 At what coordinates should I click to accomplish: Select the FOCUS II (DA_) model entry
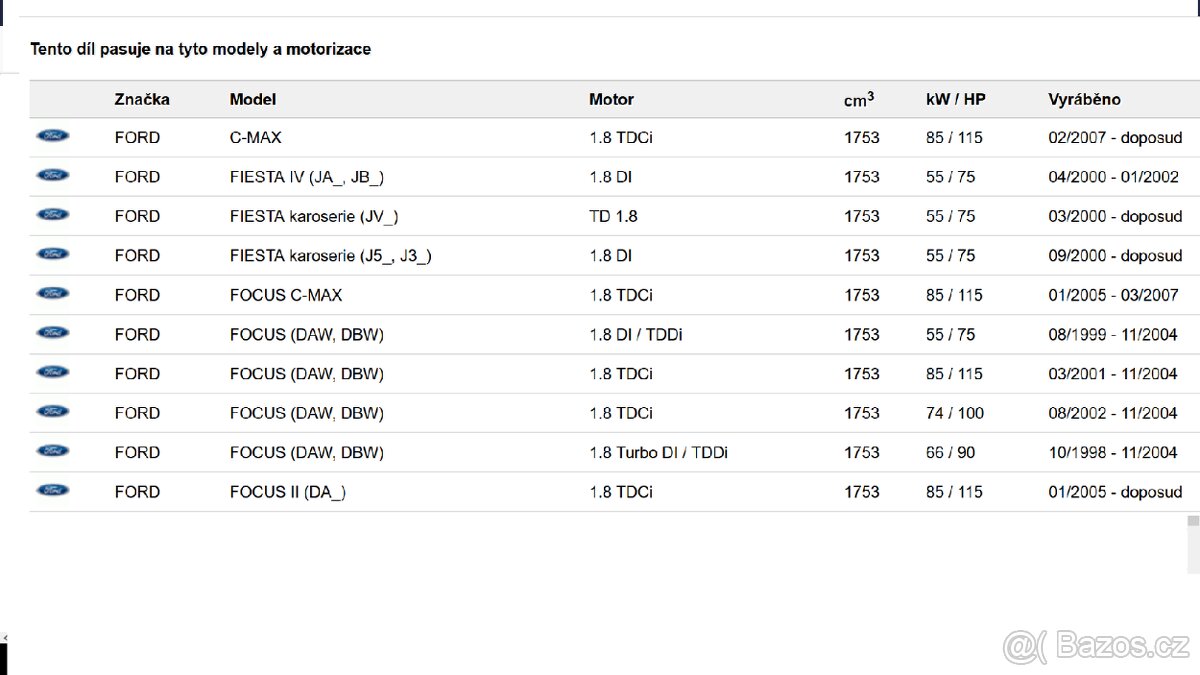pos(288,492)
